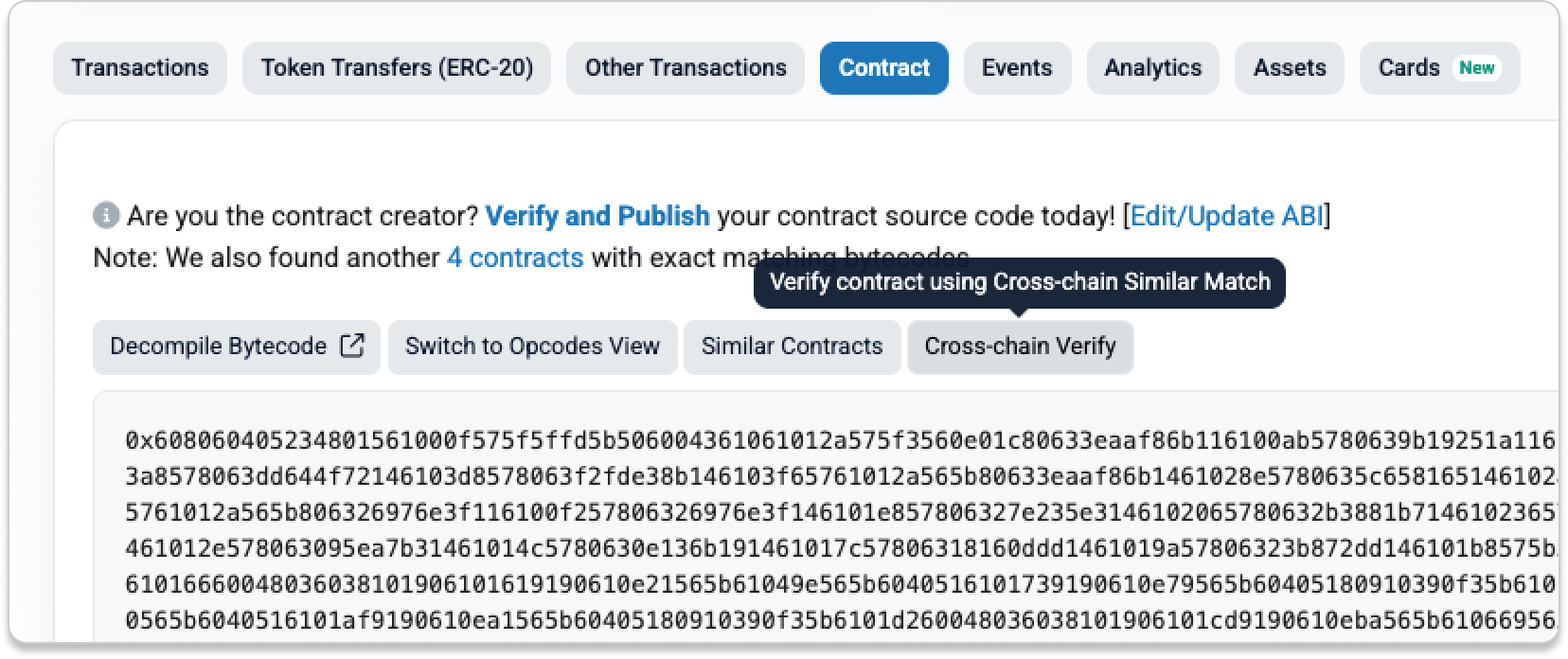Click the info icon beside contract creator question
Image resolution: width=1568 pixels, height=659 pixels.
[106, 217]
